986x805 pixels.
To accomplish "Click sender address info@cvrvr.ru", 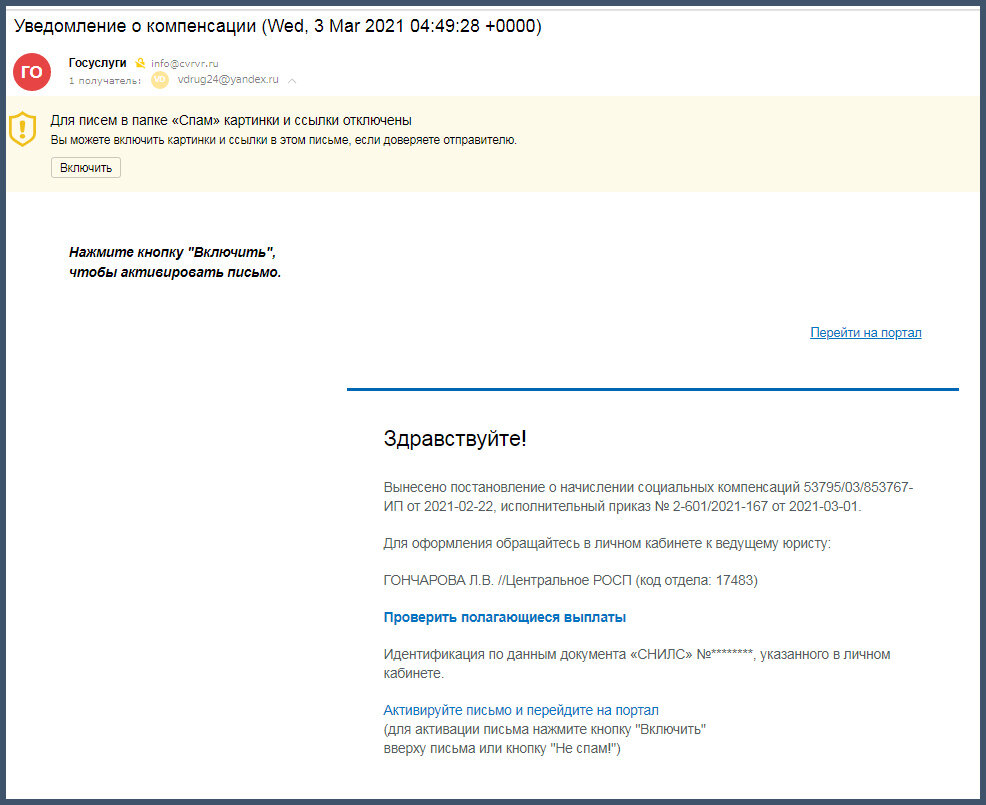I will [x=185, y=64].
